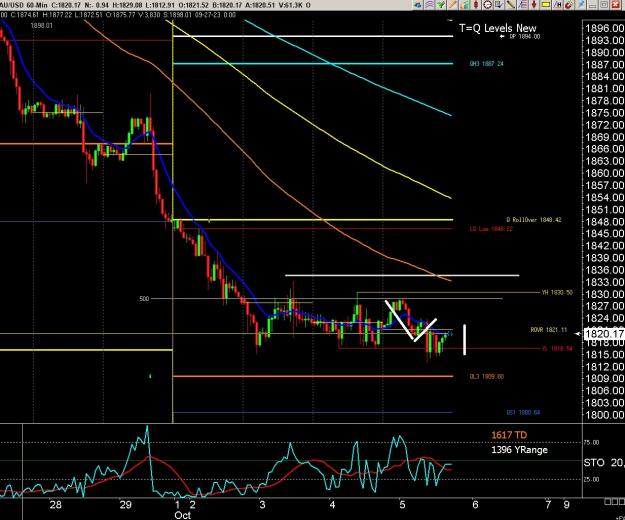Click the QH3 1887.24 cyan level label
Screen dimensions: 625x520
point(486,63)
